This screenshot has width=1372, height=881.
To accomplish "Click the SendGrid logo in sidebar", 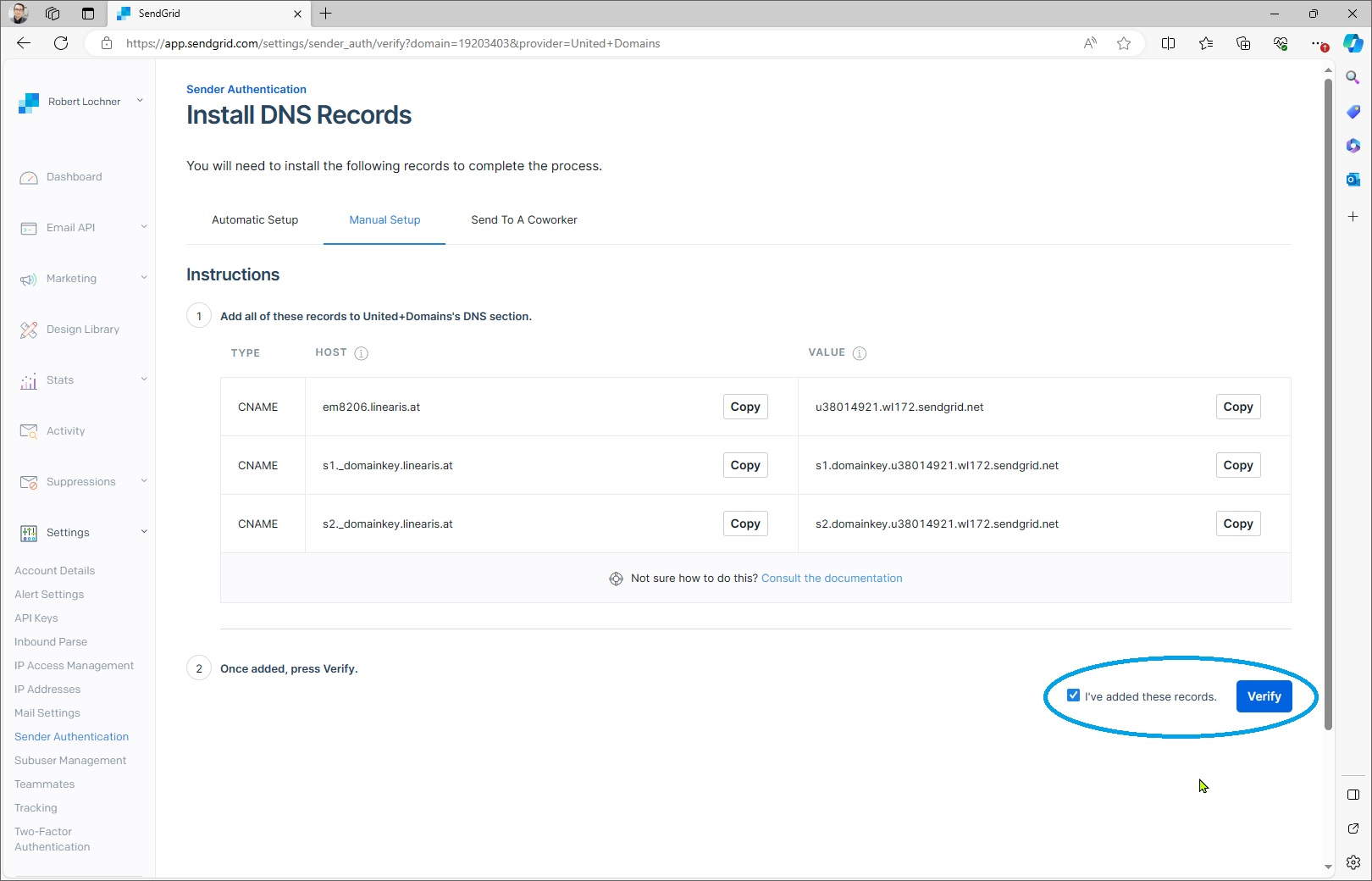I will coord(29,103).
